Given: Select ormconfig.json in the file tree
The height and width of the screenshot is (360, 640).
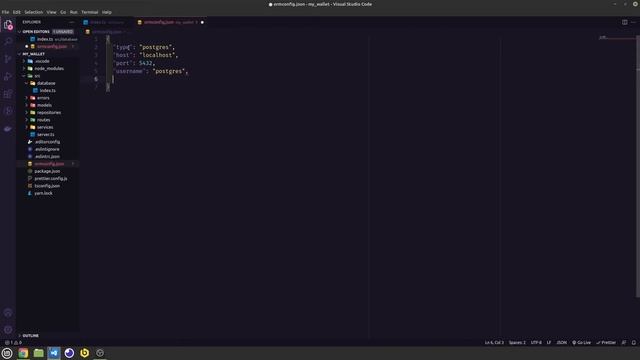Looking at the screenshot, I should pos(49,164).
